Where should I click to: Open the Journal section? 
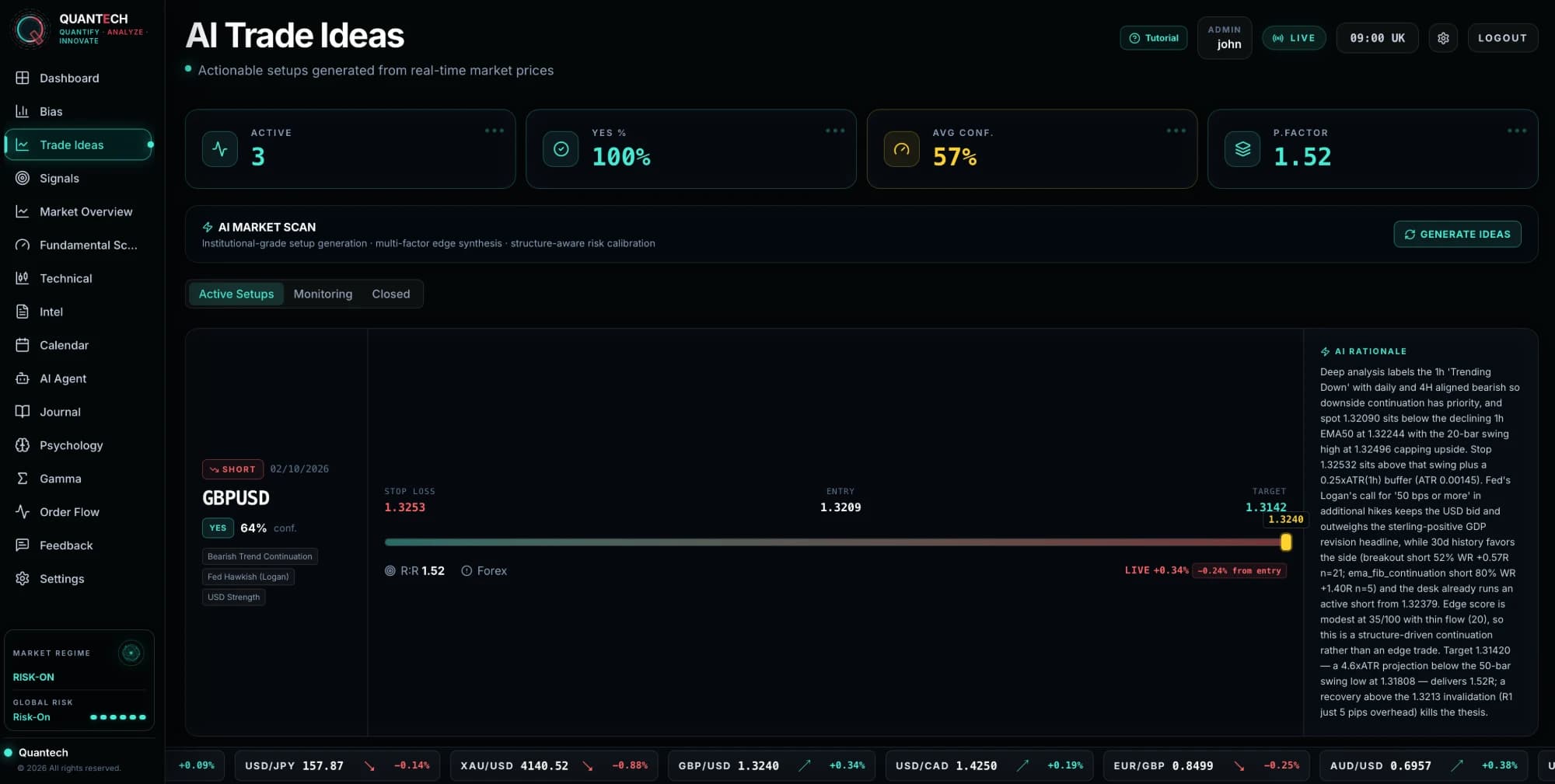tap(78, 412)
